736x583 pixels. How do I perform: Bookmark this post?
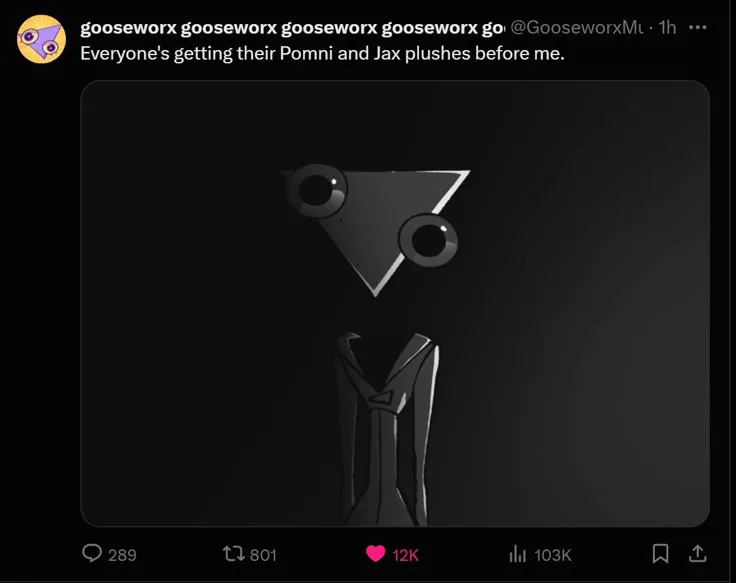660,553
